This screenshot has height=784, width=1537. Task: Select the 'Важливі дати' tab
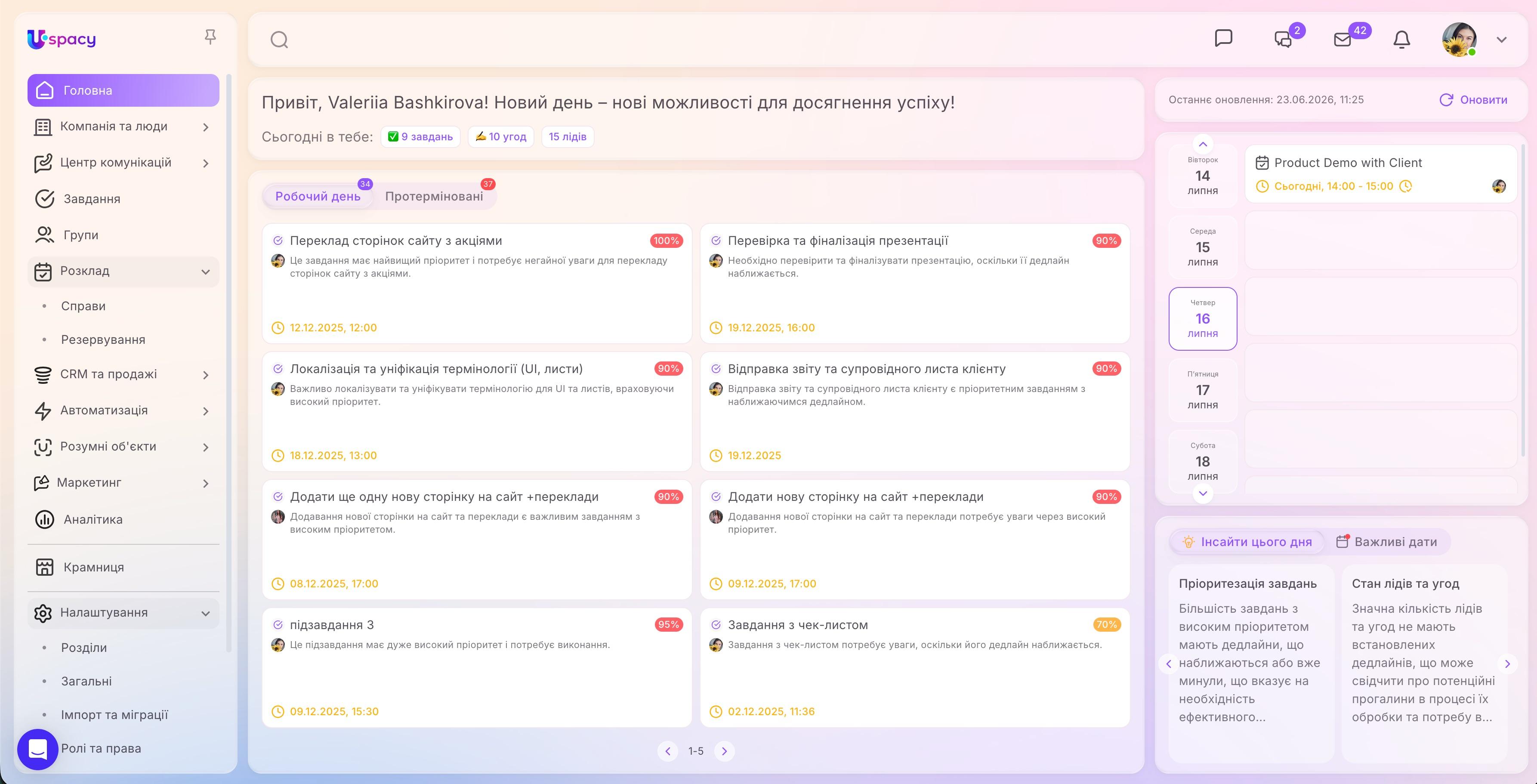(1387, 542)
